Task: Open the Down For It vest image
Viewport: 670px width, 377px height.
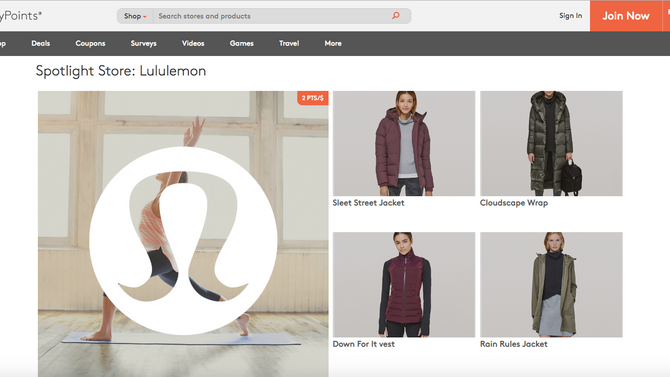Action: [x=404, y=285]
